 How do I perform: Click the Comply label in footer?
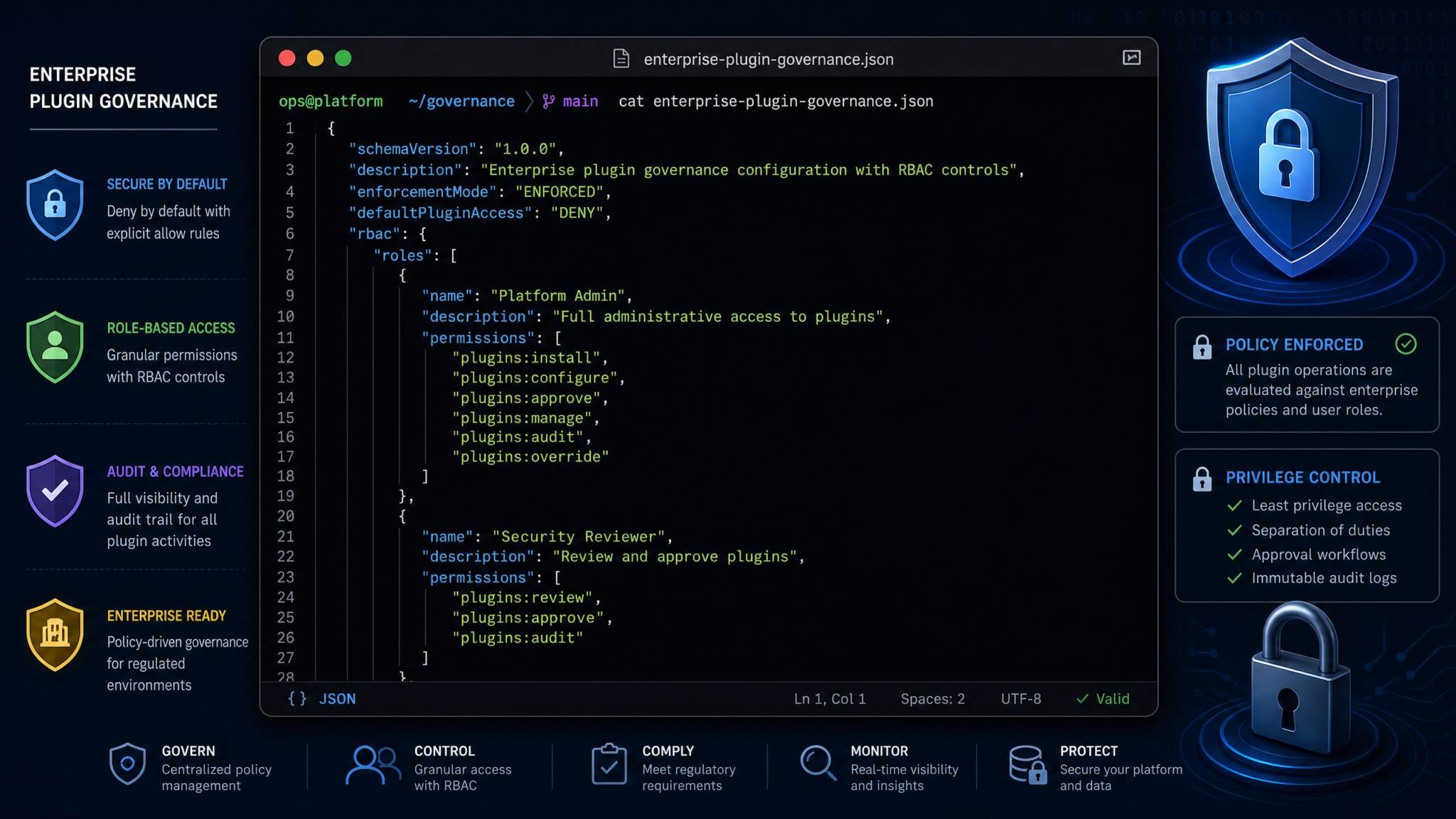[x=668, y=751]
